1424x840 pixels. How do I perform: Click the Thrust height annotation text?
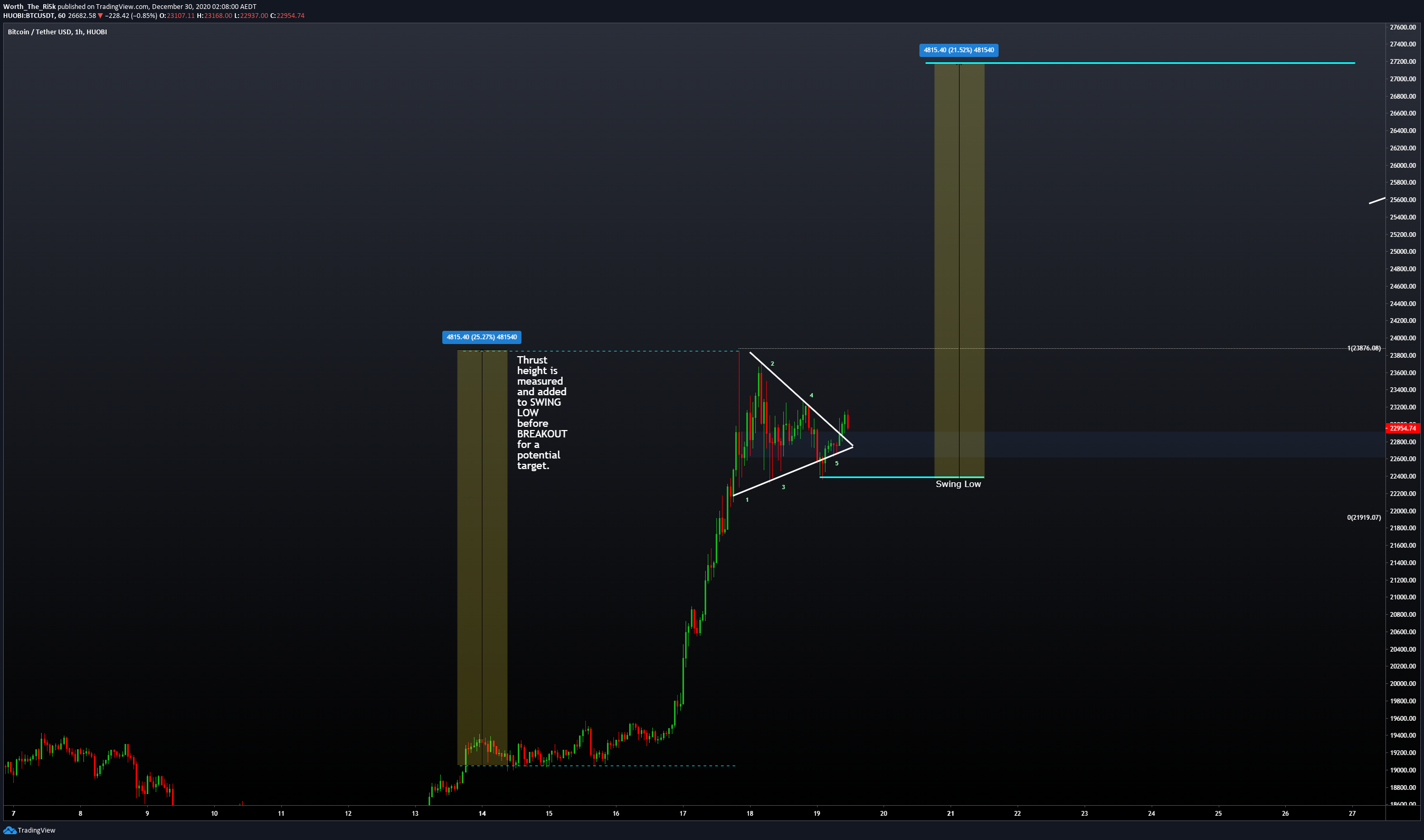(542, 413)
